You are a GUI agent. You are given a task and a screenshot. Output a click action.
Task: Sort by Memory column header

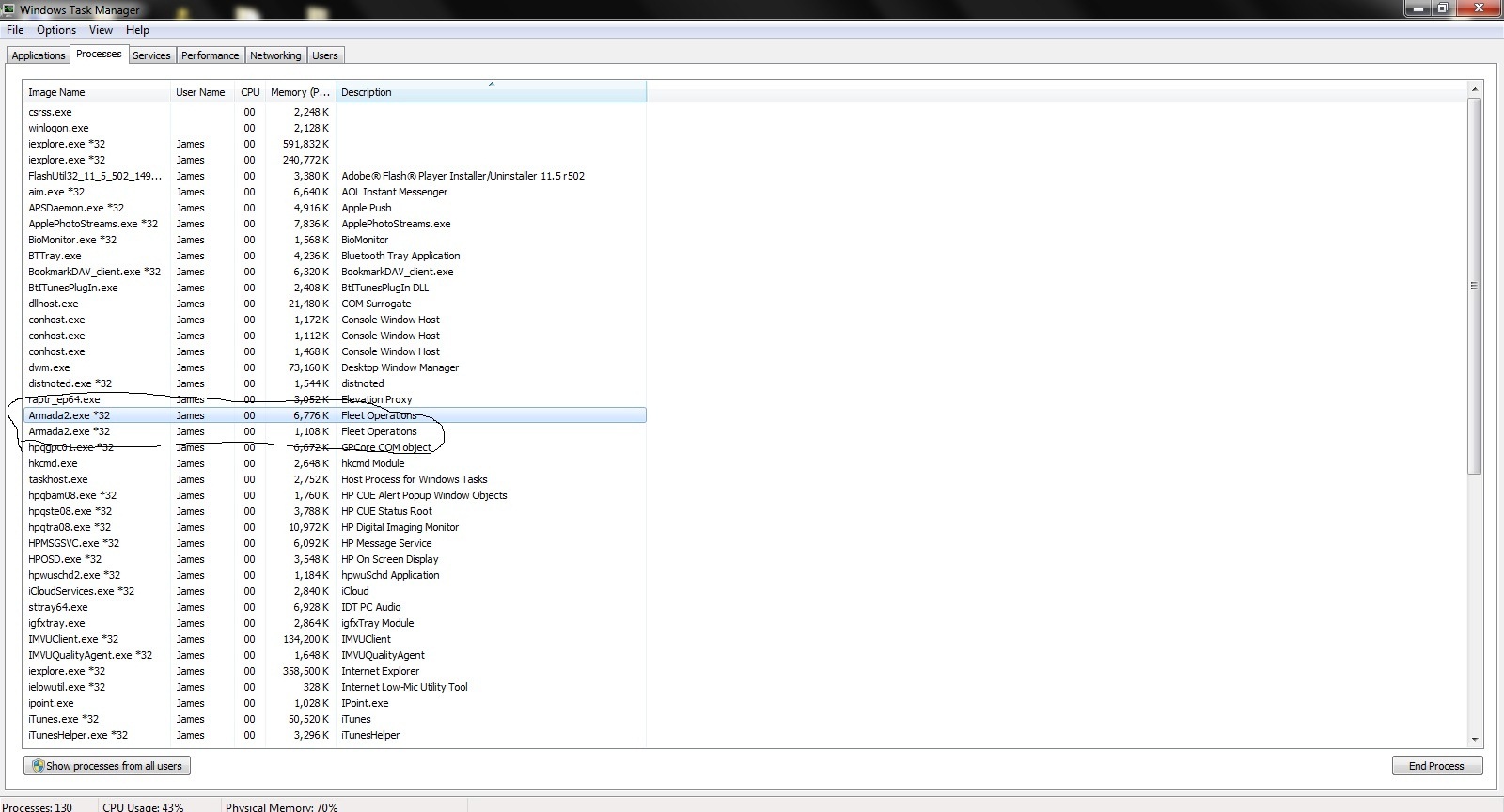coord(301,92)
